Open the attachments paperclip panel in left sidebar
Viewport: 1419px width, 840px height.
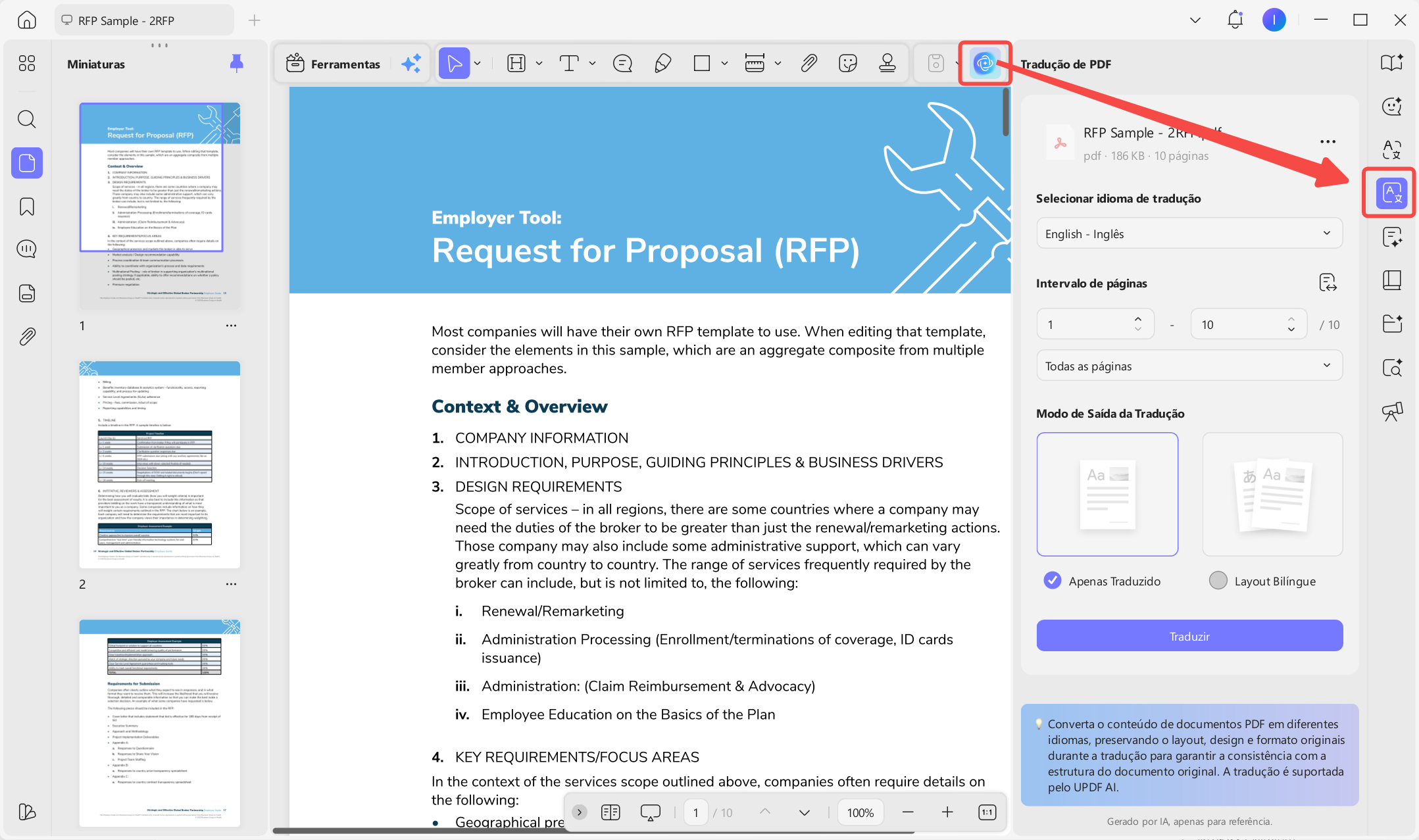[27, 337]
